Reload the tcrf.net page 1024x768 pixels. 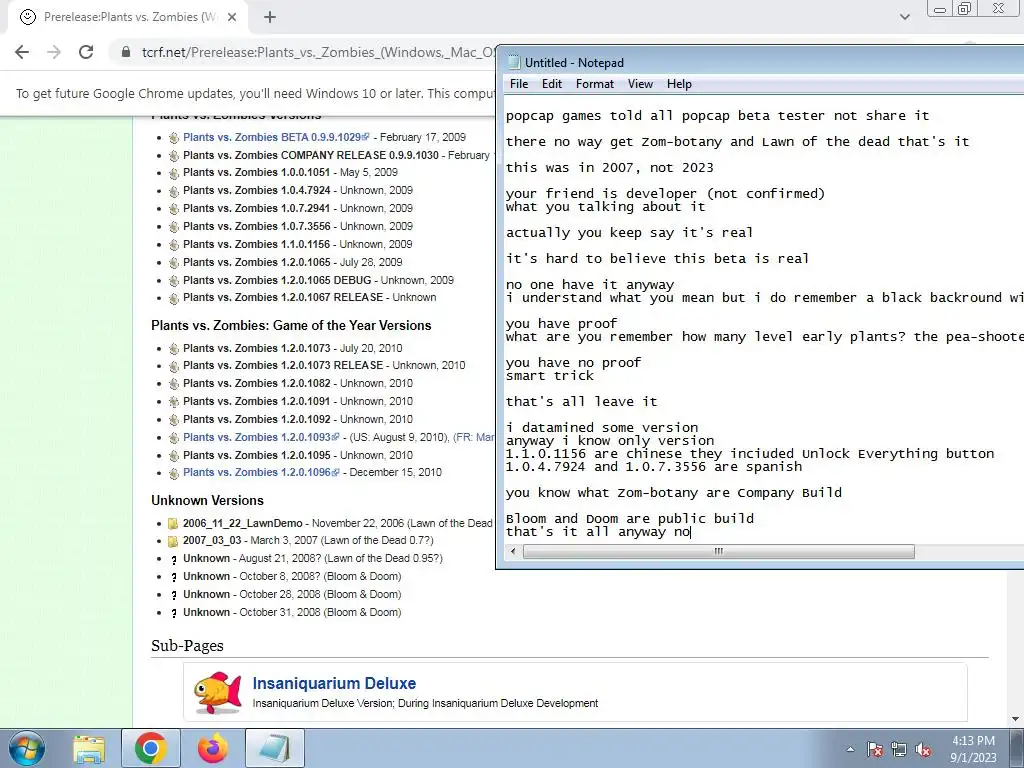86,52
